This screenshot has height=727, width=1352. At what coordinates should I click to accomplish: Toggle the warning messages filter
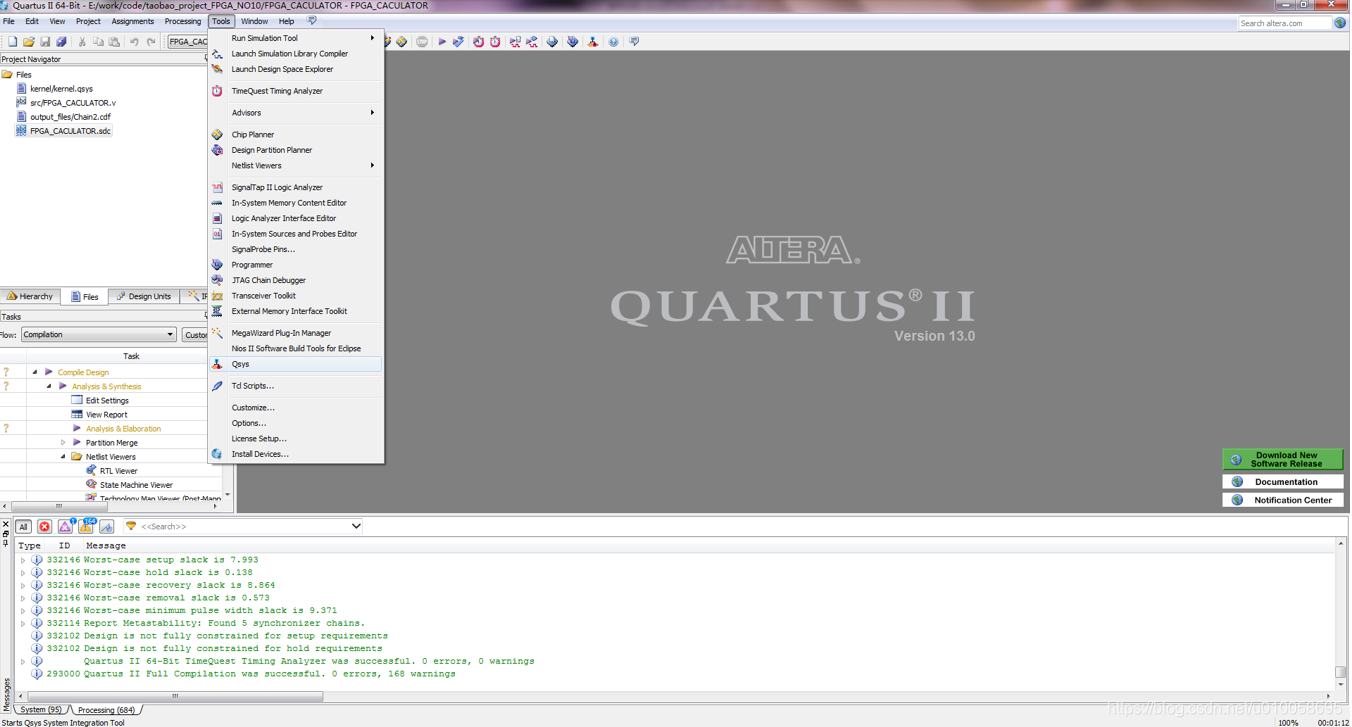[86, 527]
